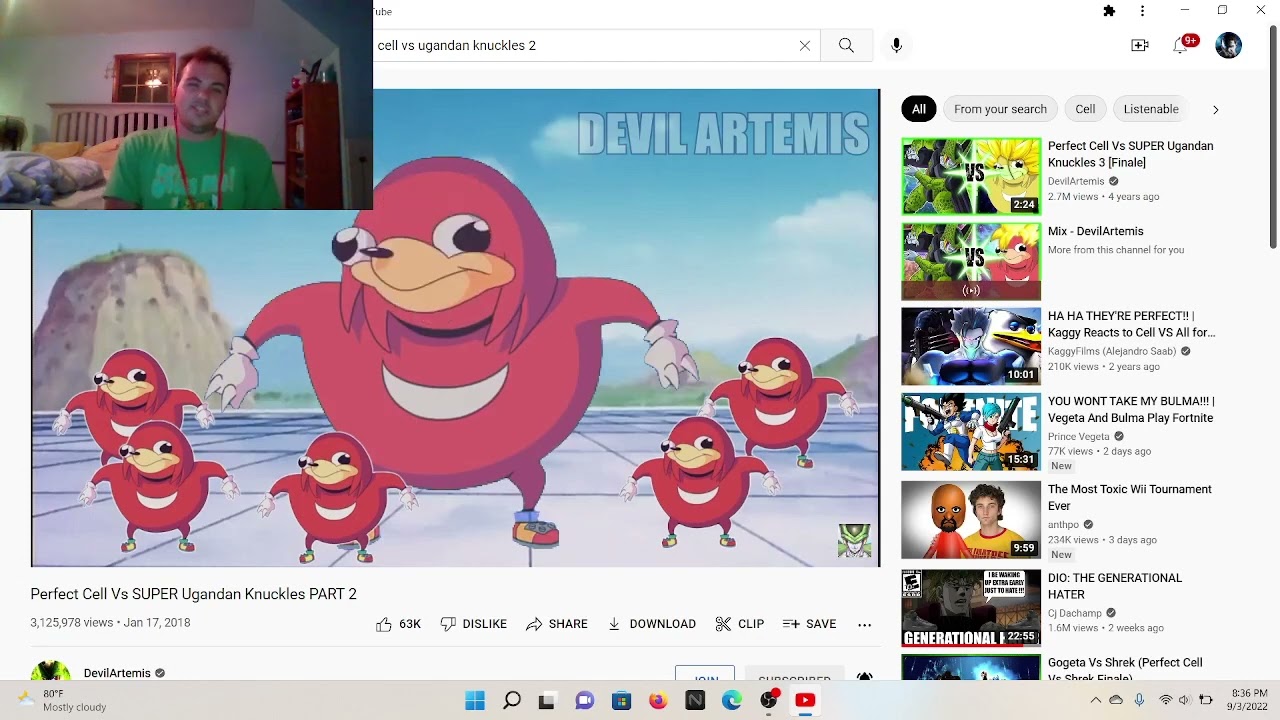Open the DevilArtemis channel name below the video
1280x720 pixels.
[117, 673]
